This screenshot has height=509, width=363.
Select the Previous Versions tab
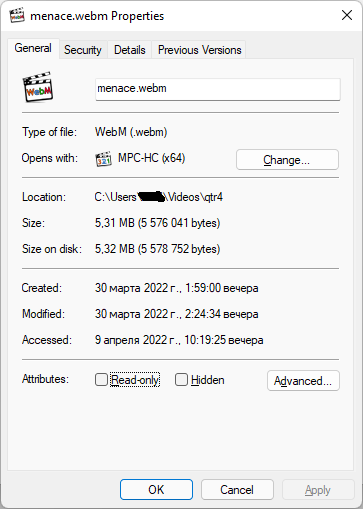point(199,50)
